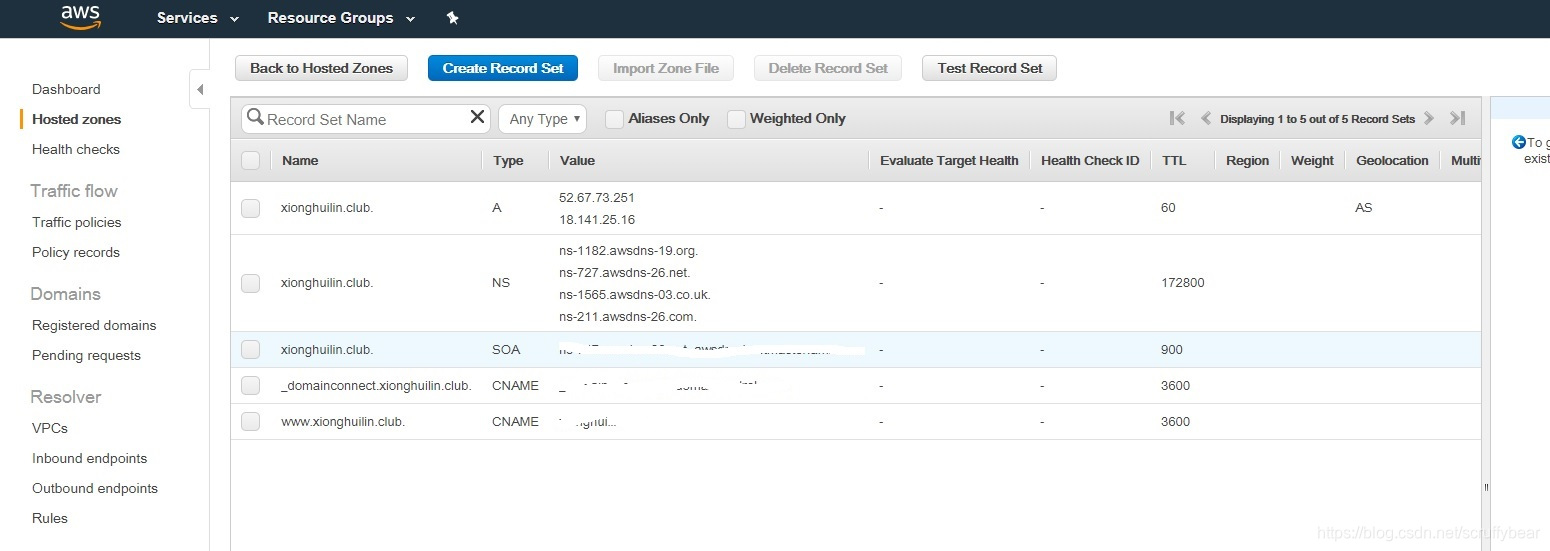Click ns-727.awsdns-26.net. name server value
Screen dimensions: 1550x551
pyautogui.click(x=624, y=273)
